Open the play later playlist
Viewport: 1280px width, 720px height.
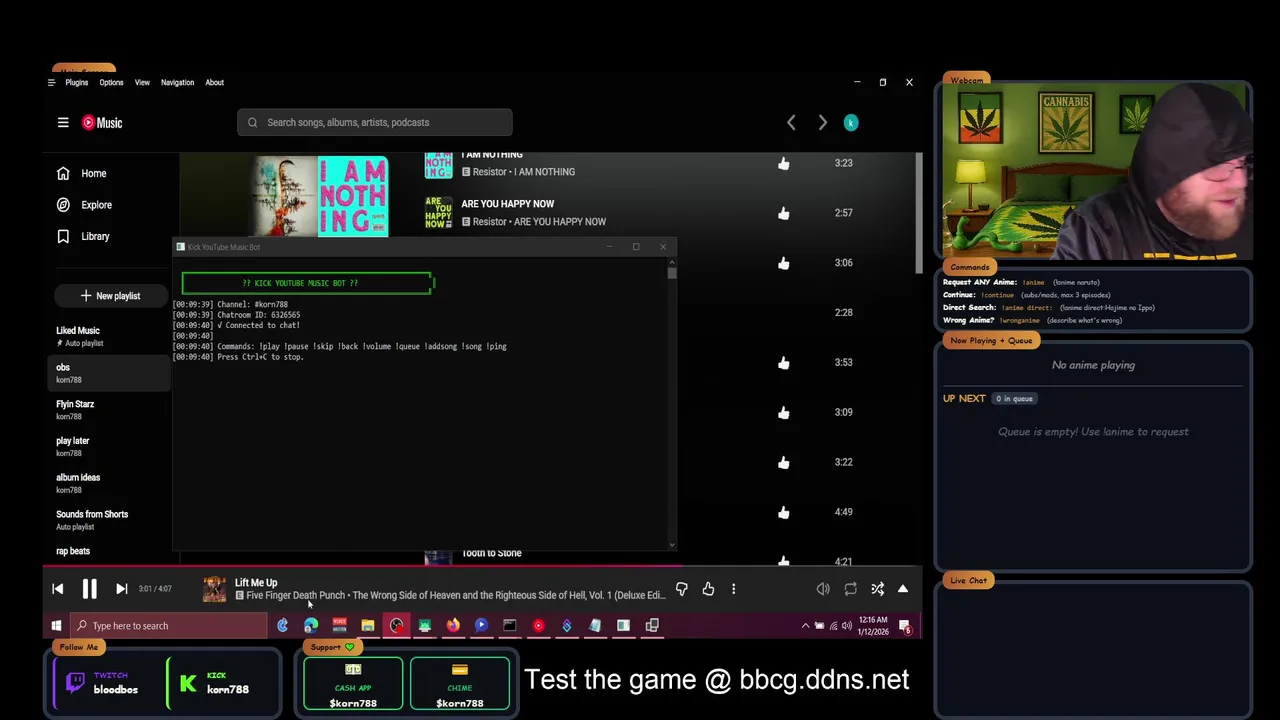coord(108,446)
